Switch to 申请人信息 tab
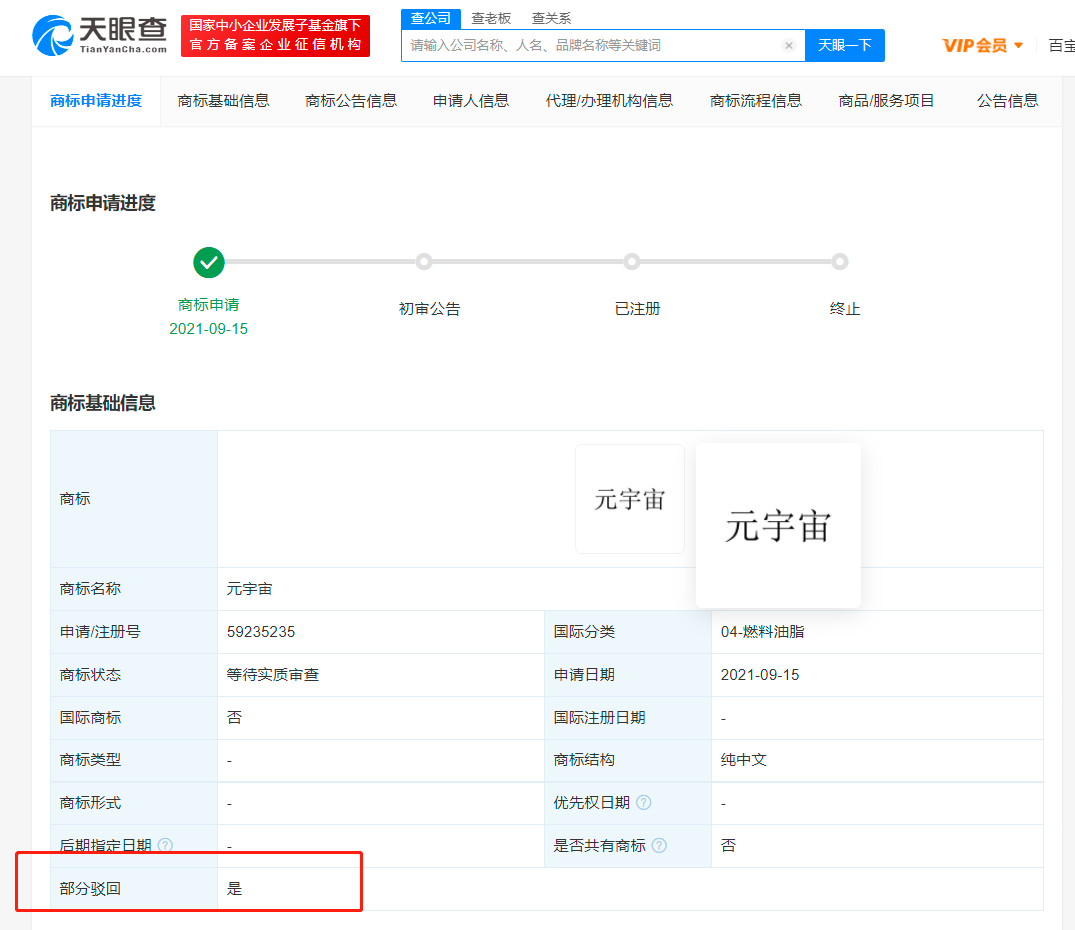This screenshot has height=930, width=1075. coord(471,101)
